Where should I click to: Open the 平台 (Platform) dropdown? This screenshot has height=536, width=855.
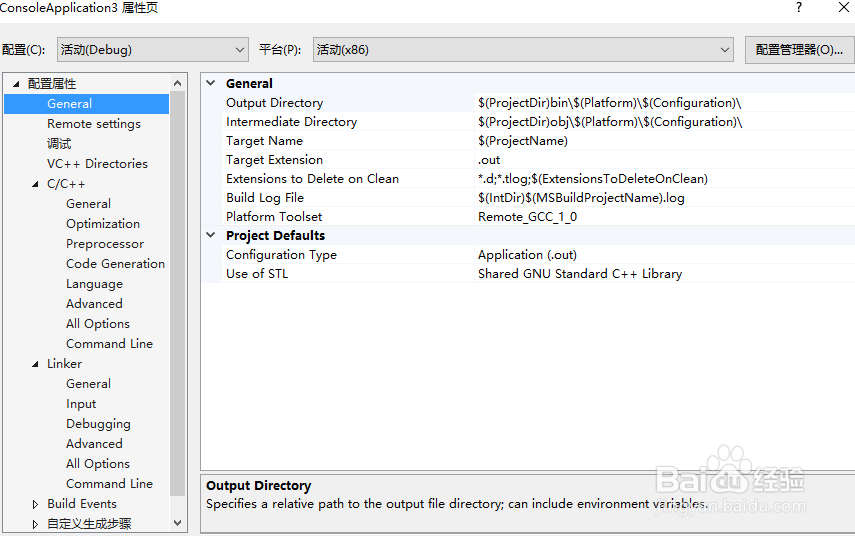524,50
